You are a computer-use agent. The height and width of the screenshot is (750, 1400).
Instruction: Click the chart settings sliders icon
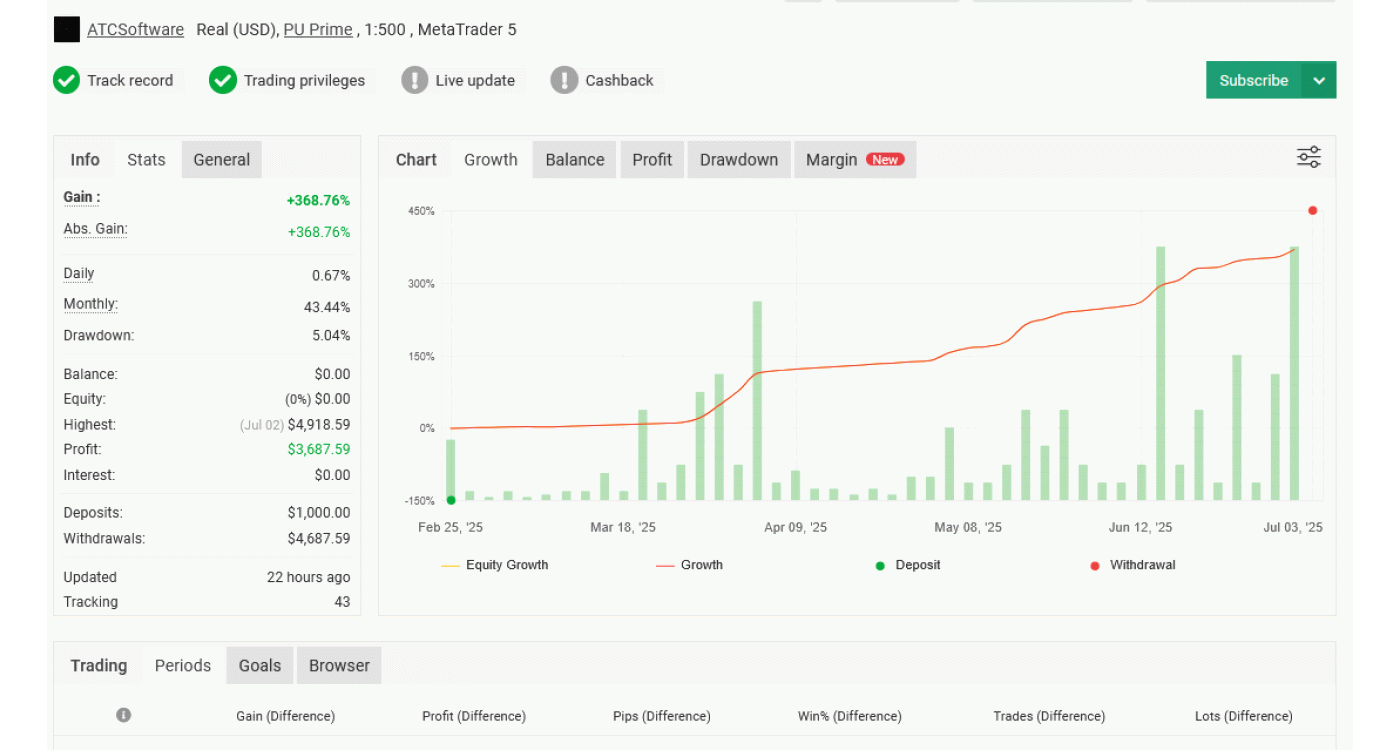1308,157
